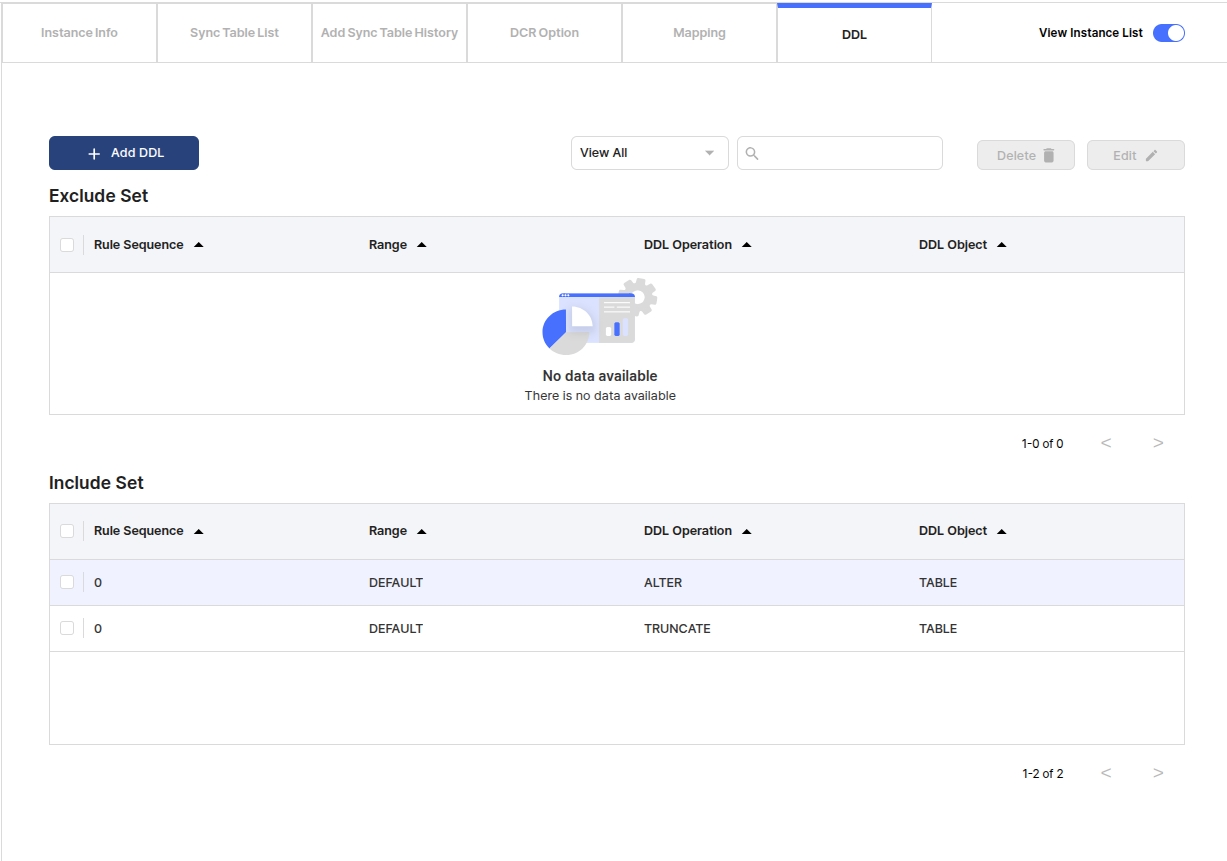Sort Include Set by DDL Object arrow
The image size is (1227, 861).
1002,531
